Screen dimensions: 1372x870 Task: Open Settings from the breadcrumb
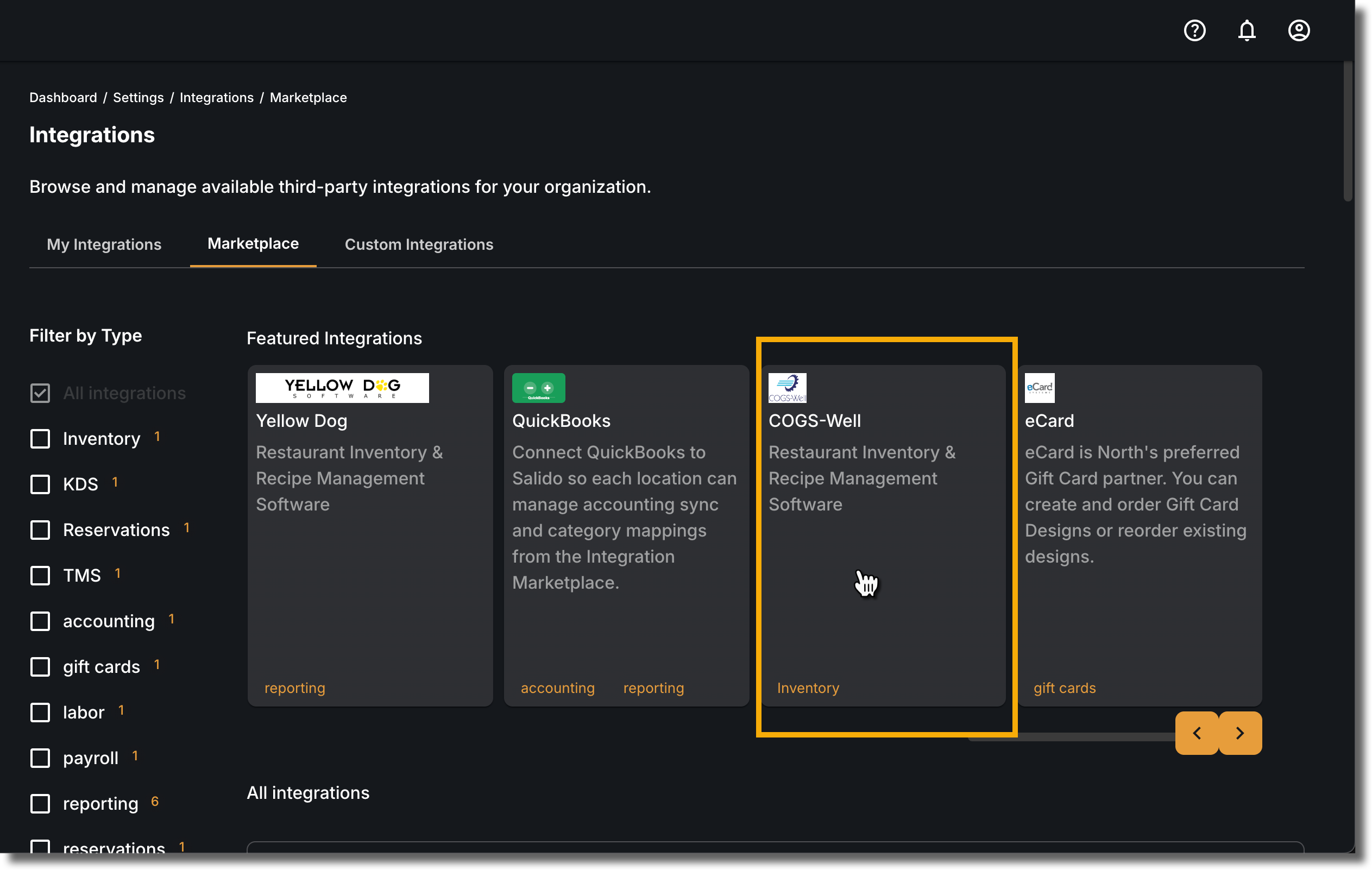click(x=139, y=97)
